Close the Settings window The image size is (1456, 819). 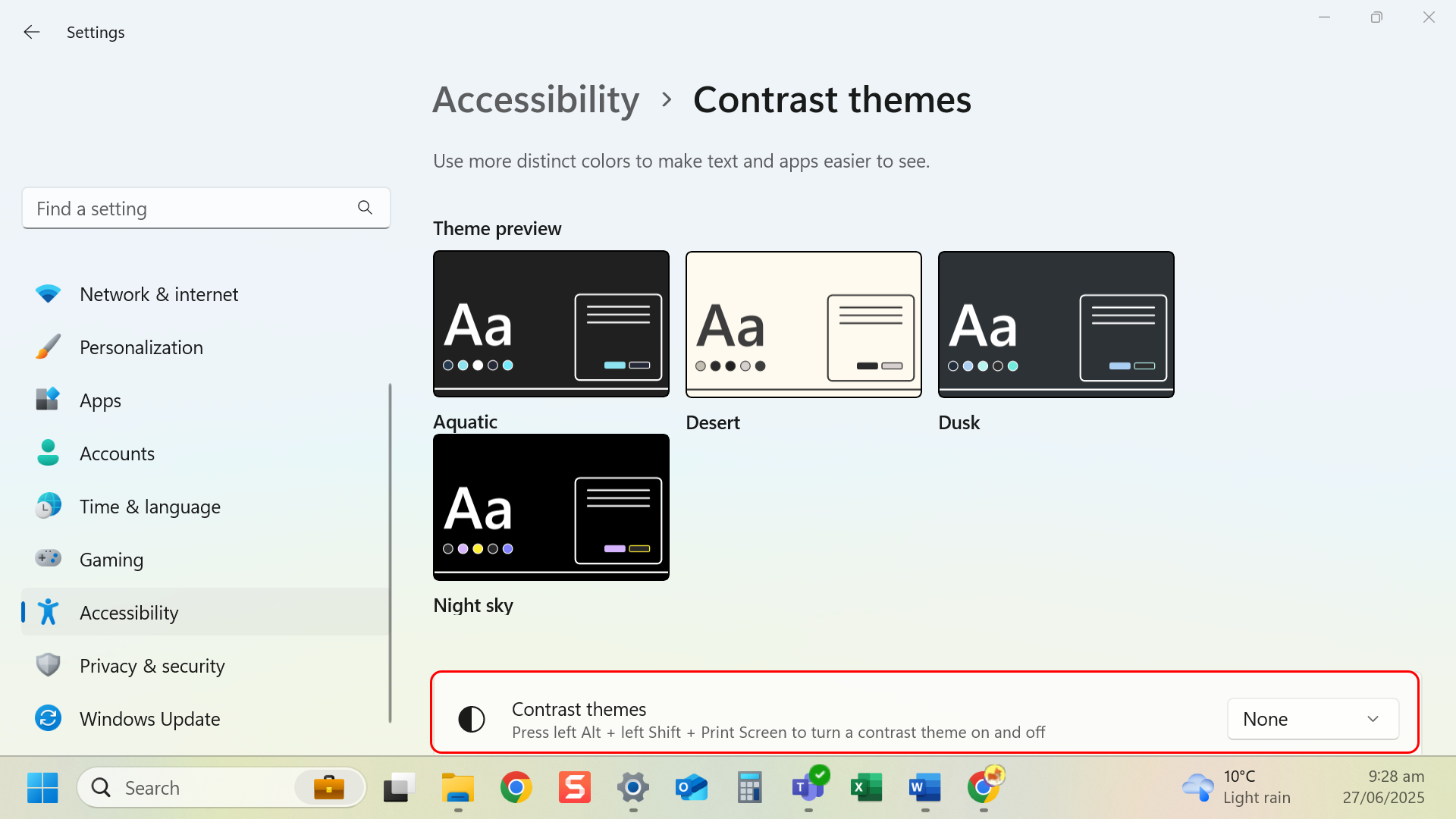click(1429, 17)
